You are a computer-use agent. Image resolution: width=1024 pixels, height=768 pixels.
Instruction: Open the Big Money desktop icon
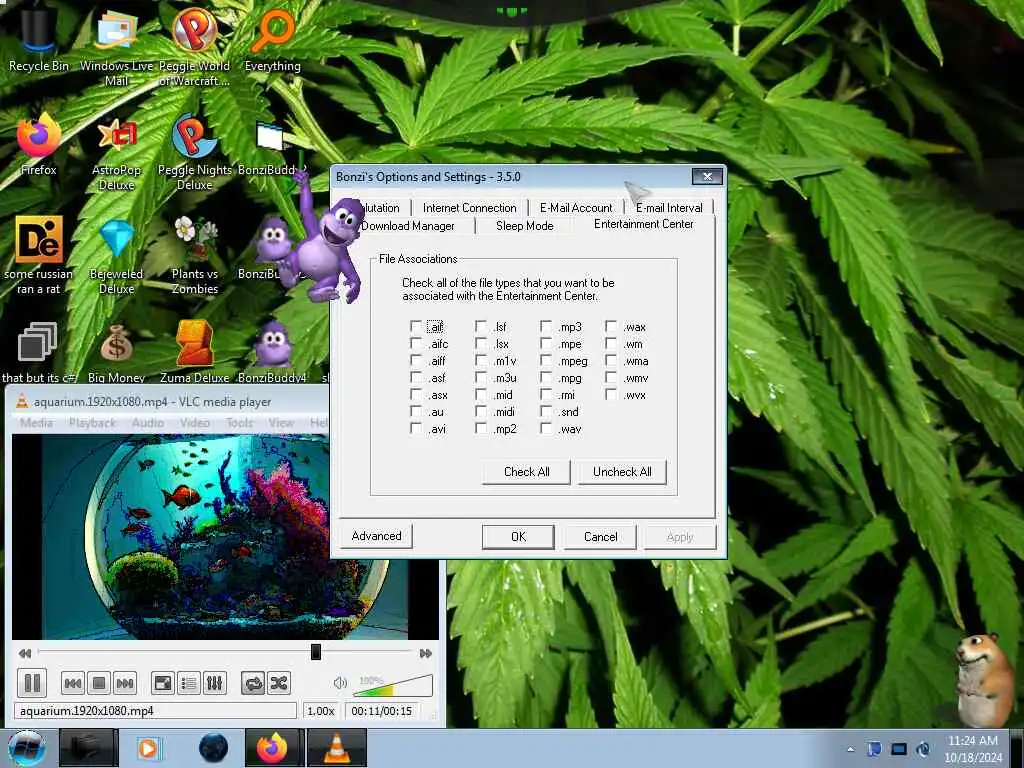(116, 353)
